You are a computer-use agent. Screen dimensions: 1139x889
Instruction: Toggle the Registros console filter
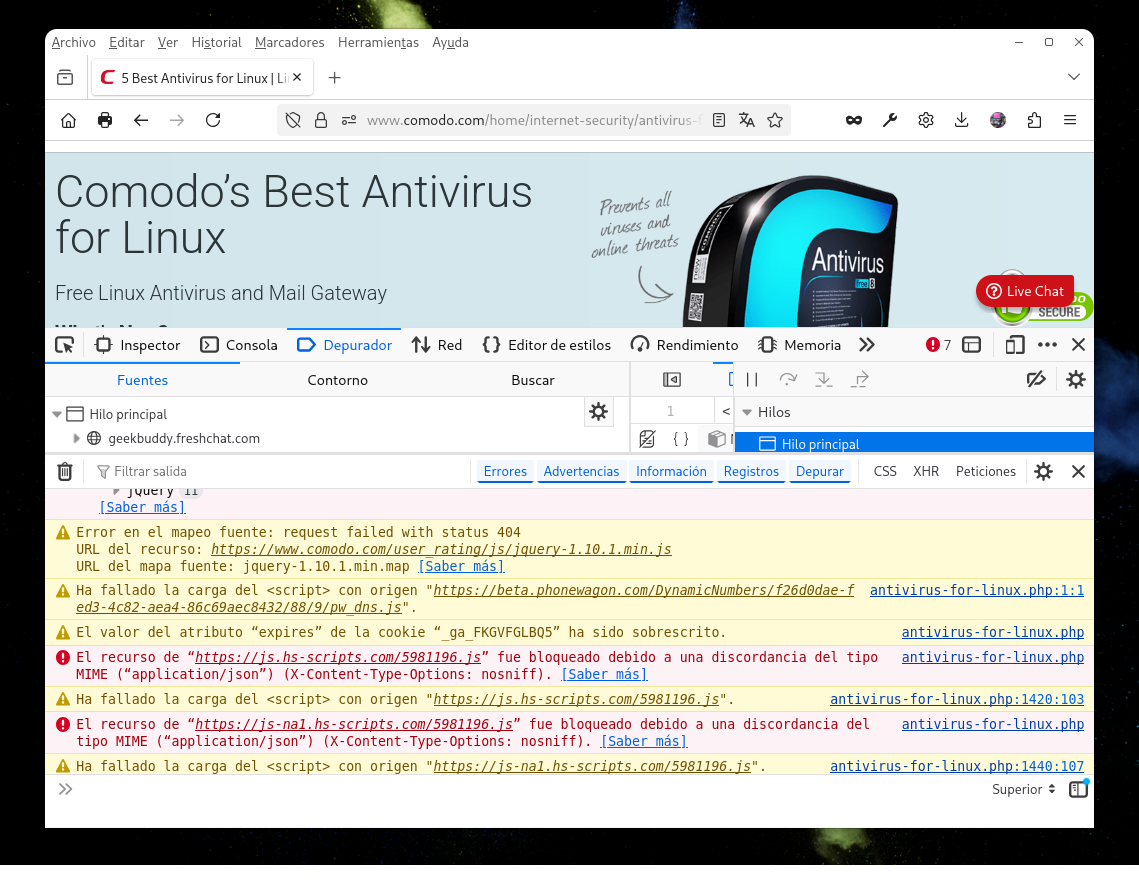click(751, 471)
